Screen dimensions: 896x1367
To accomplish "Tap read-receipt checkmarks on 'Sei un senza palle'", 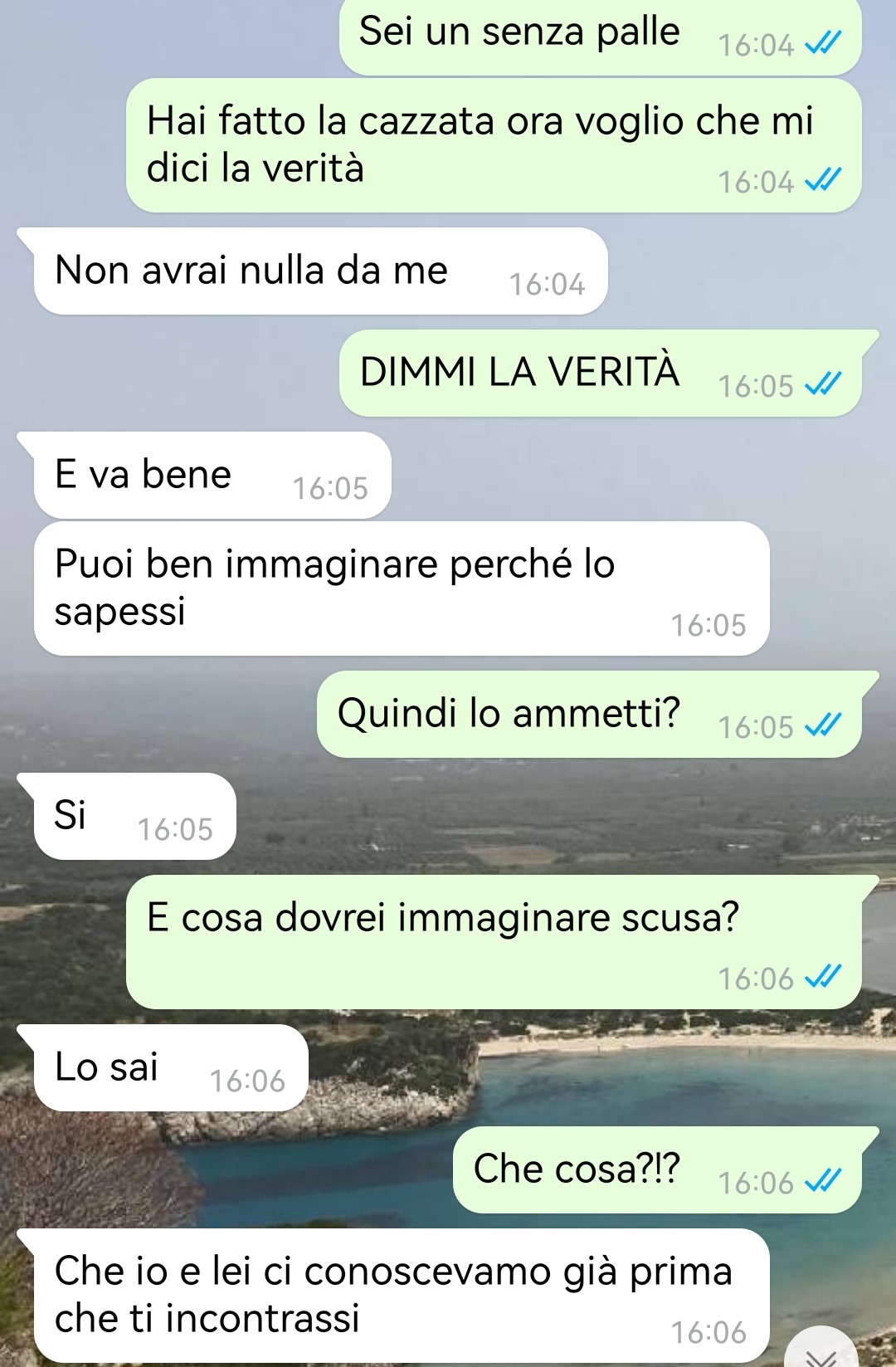I will coord(823,42).
